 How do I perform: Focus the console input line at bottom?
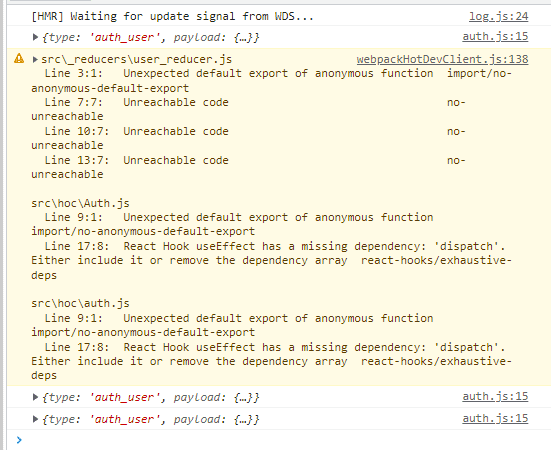coord(281,440)
